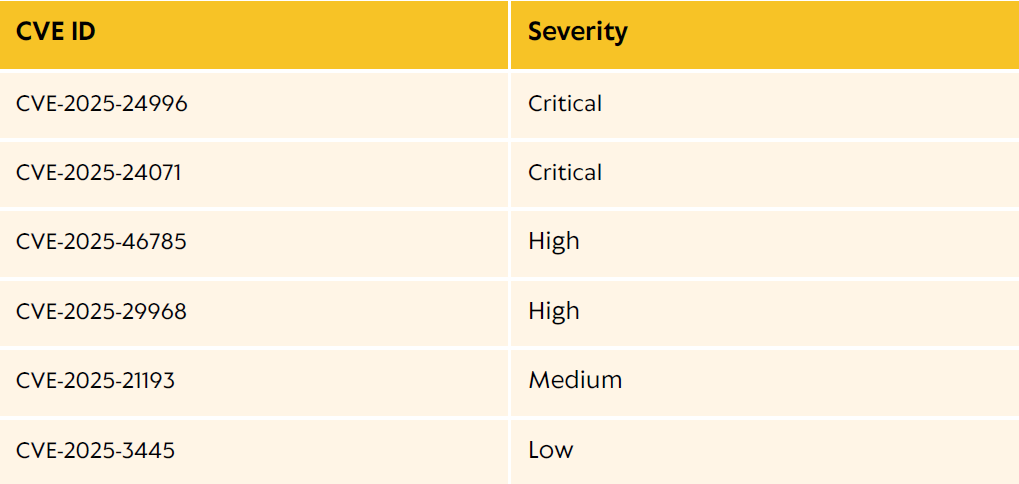The width and height of the screenshot is (1019, 484).
Task: Click Critical severity for CVE-2025-24071
Action: click(565, 173)
